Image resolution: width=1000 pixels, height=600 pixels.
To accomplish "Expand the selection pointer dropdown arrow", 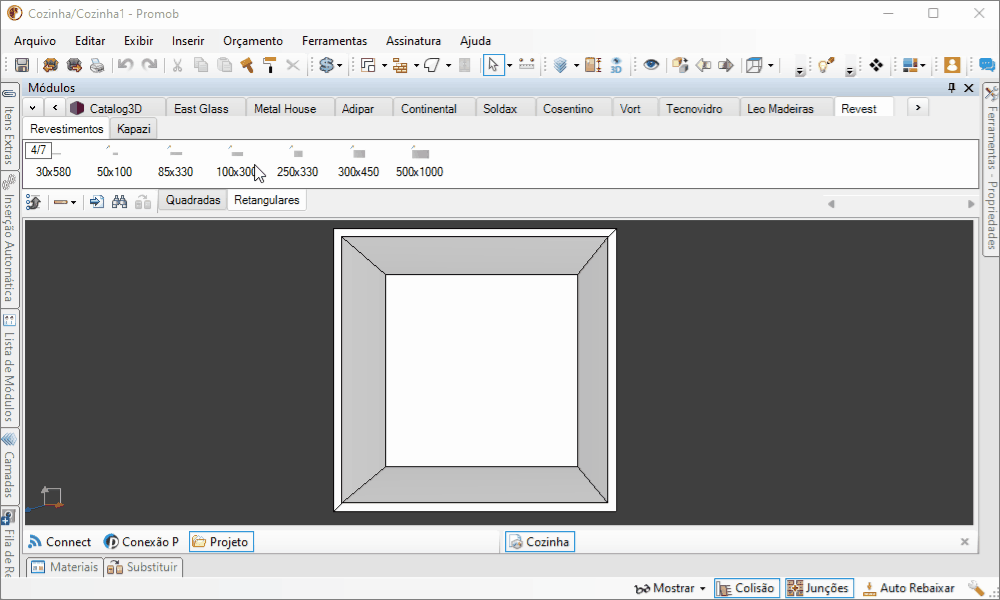I will 510,66.
